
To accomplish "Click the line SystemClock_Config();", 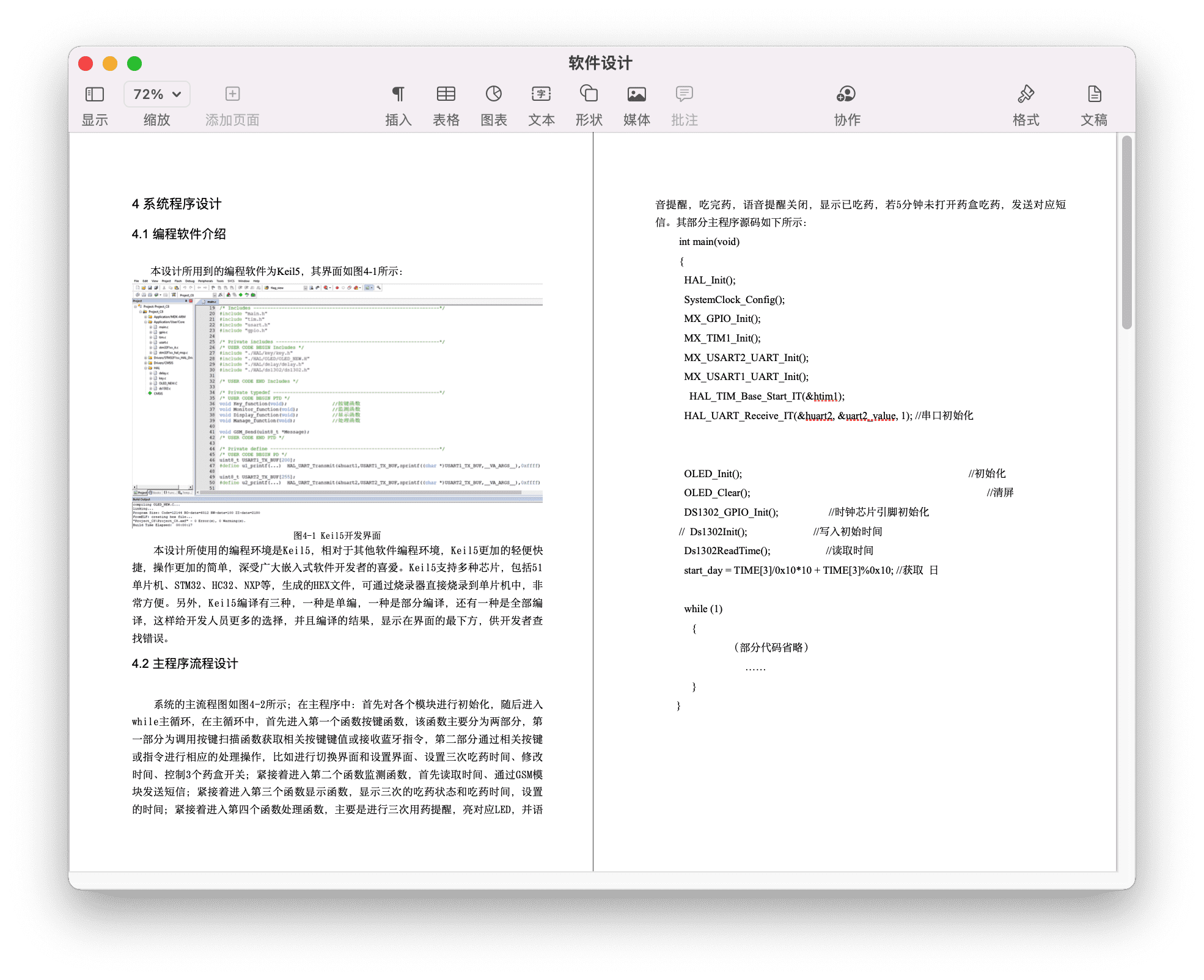I will (734, 300).
